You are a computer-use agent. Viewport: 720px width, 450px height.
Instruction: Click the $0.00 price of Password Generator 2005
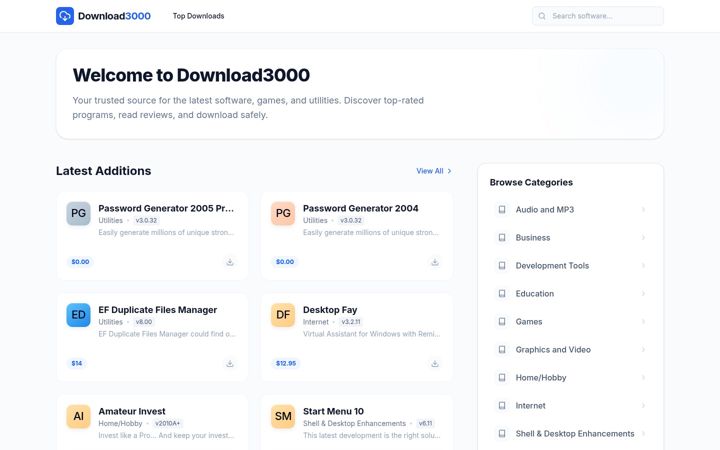coord(80,262)
